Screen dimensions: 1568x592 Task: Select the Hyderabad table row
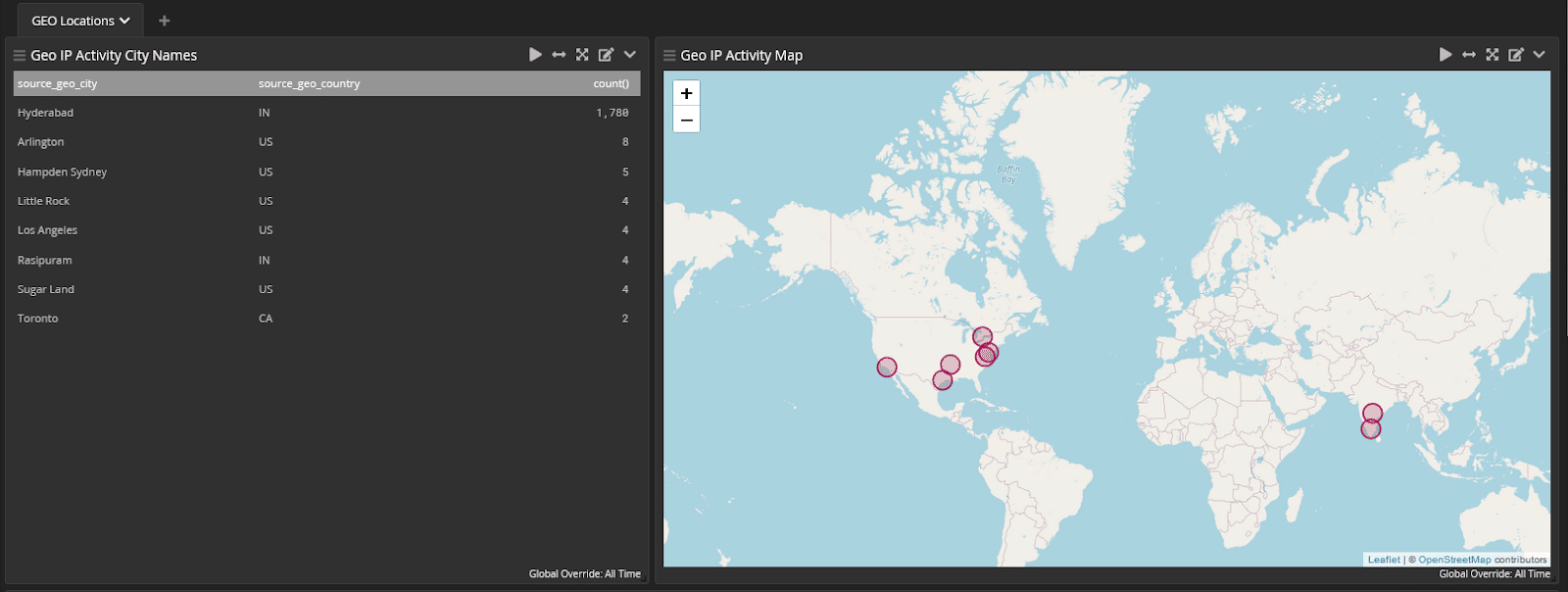pyautogui.click(x=46, y=113)
